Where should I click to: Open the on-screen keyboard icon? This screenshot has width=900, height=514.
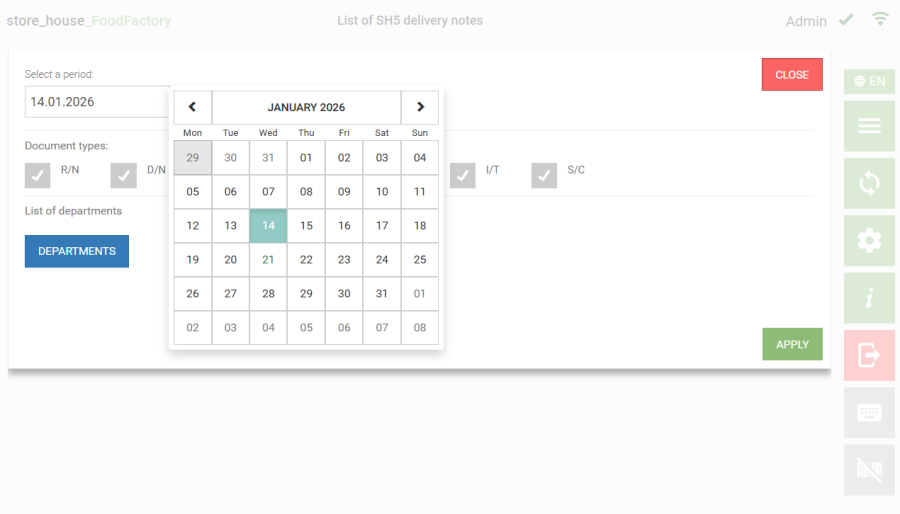pos(869,413)
